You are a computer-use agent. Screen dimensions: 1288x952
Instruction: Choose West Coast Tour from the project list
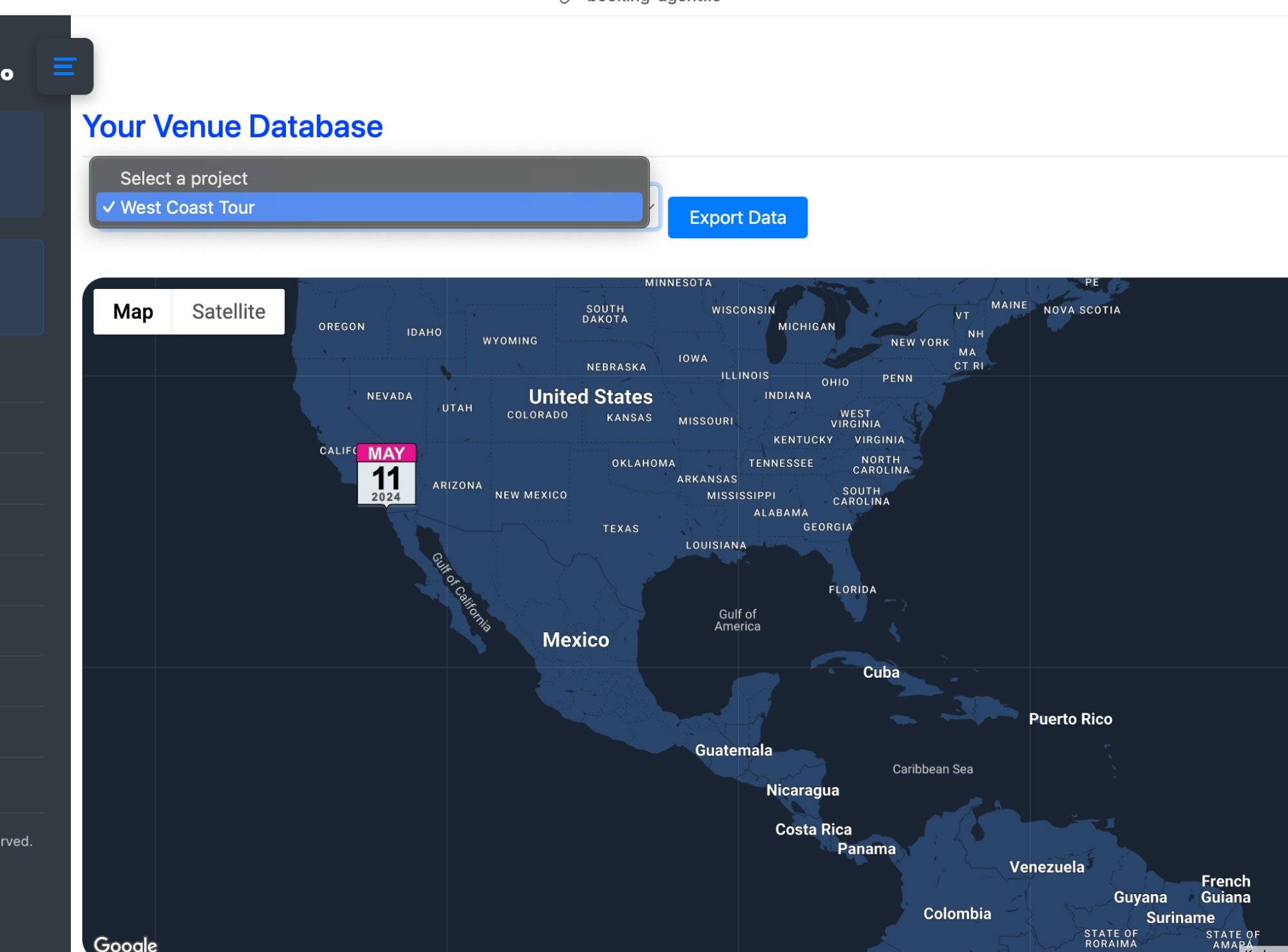click(187, 207)
